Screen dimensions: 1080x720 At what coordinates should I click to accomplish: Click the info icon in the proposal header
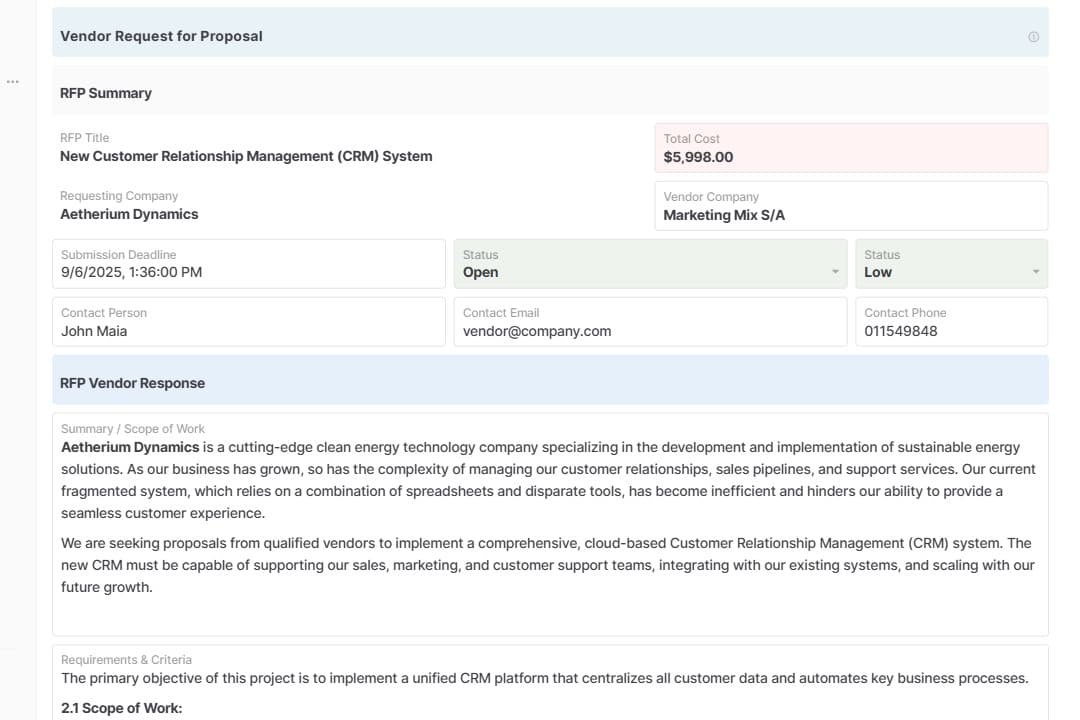click(1033, 37)
